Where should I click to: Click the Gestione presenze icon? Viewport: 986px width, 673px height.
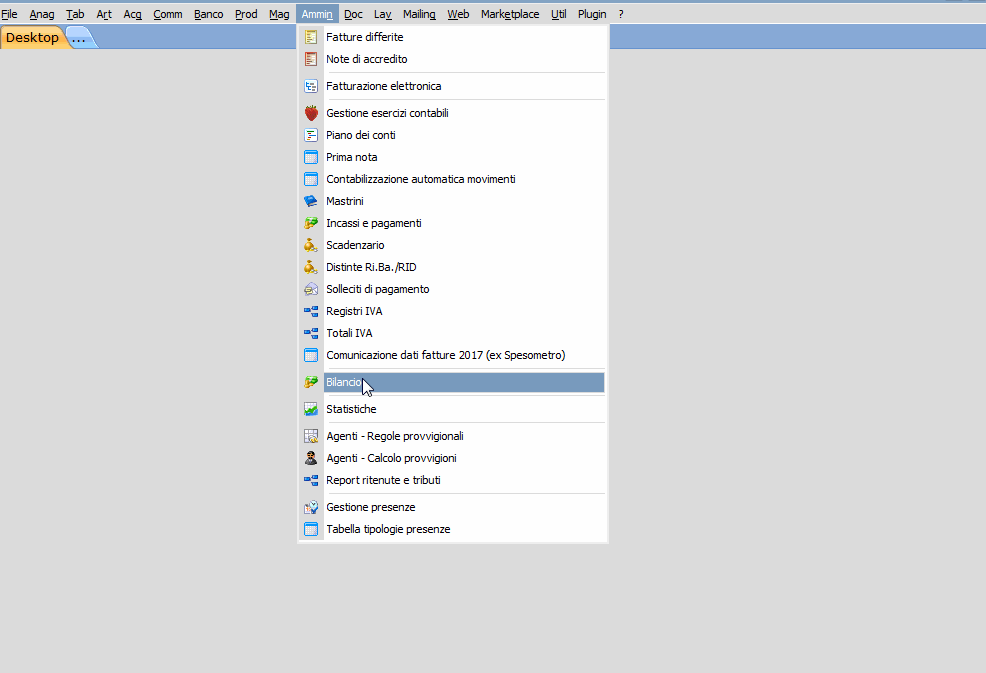pos(311,508)
